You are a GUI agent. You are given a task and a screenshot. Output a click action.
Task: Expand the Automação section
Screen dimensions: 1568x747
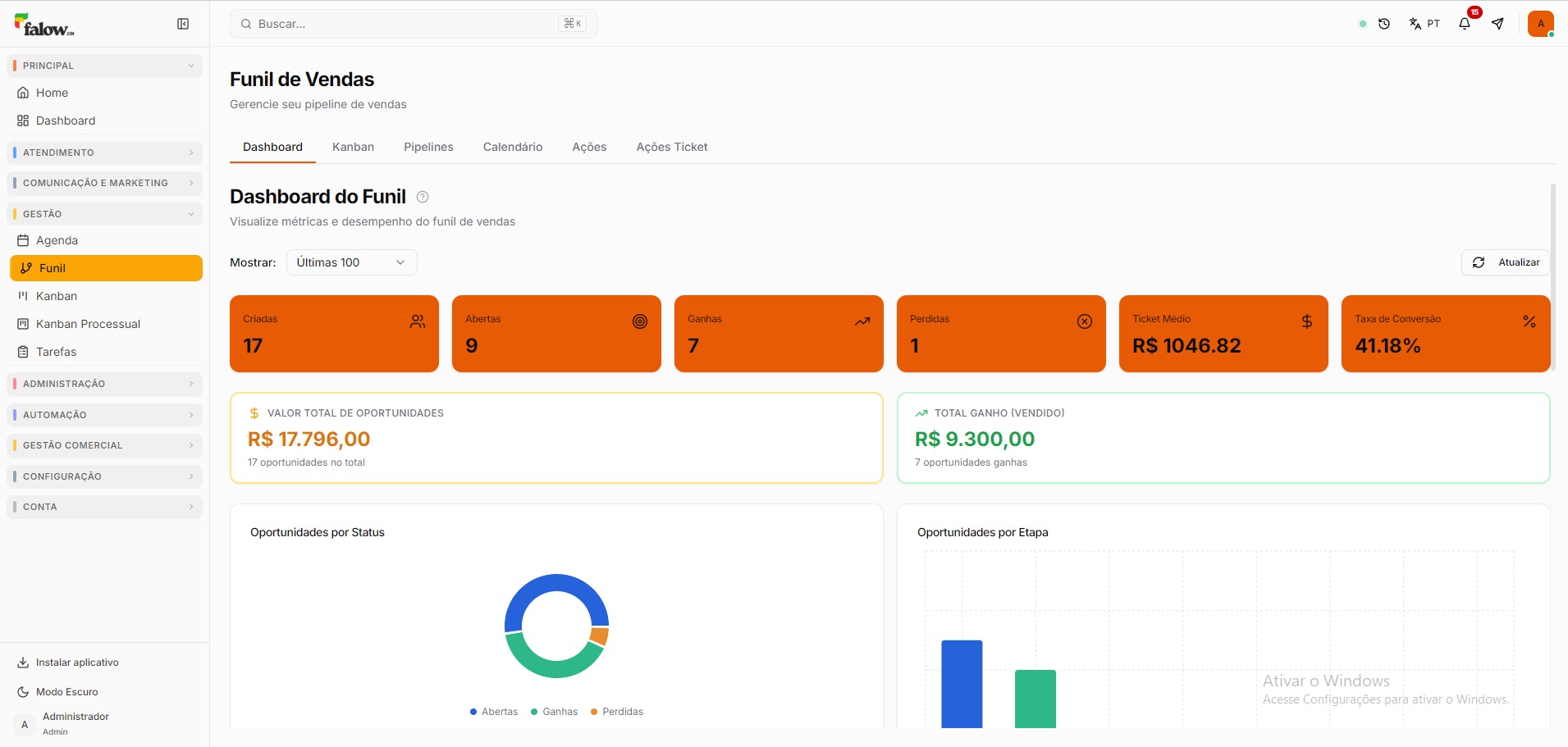pyautogui.click(x=105, y=415)
